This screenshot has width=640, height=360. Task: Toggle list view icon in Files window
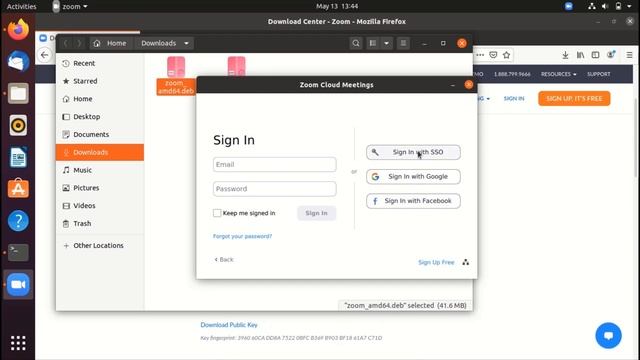pos(373,43)
